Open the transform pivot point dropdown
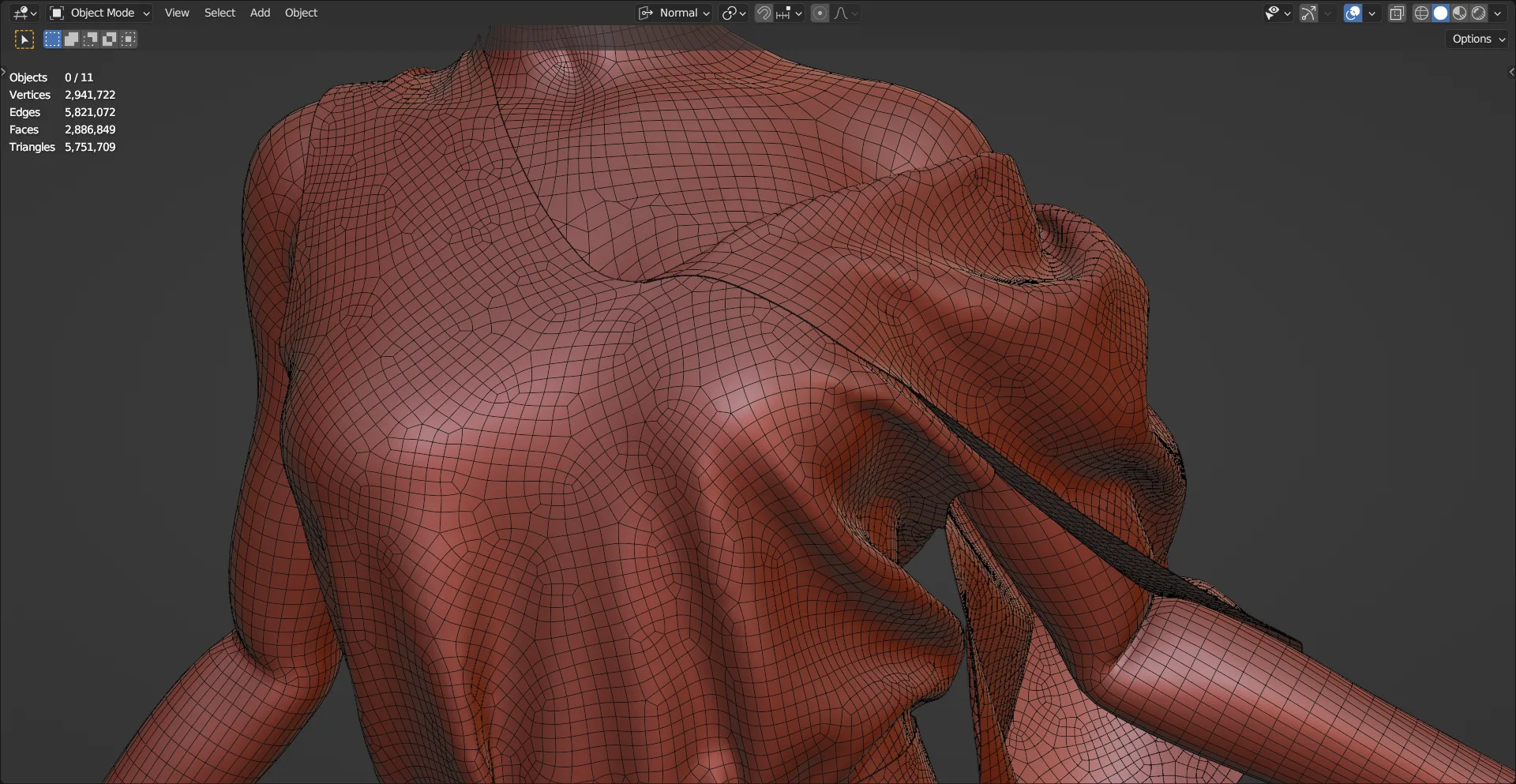Image resolution: width=1516 pixels, height=784 pixels. [734, 13]
